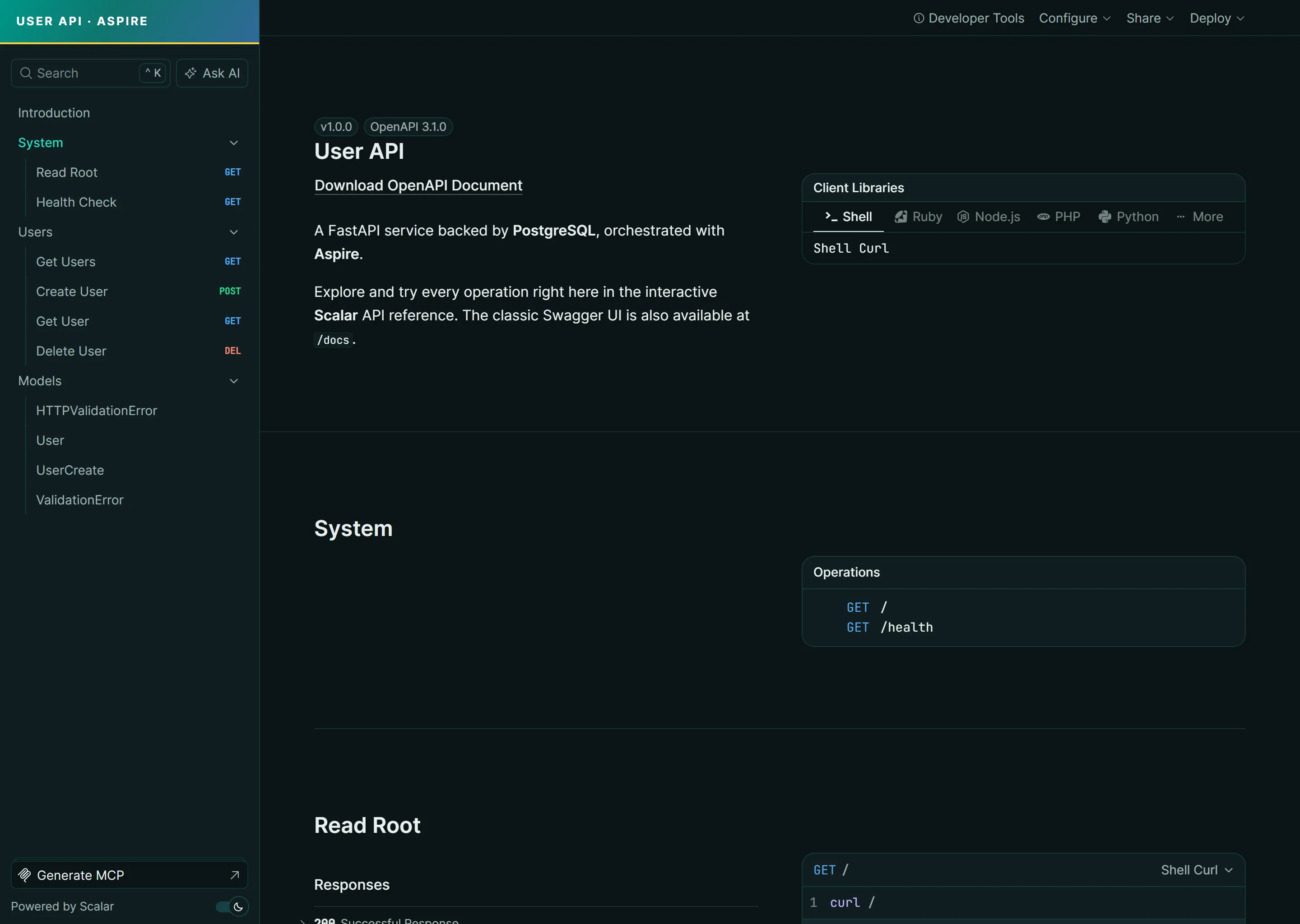Click the Read Root heading
The image size is (1300, 924).
[367, 826]
